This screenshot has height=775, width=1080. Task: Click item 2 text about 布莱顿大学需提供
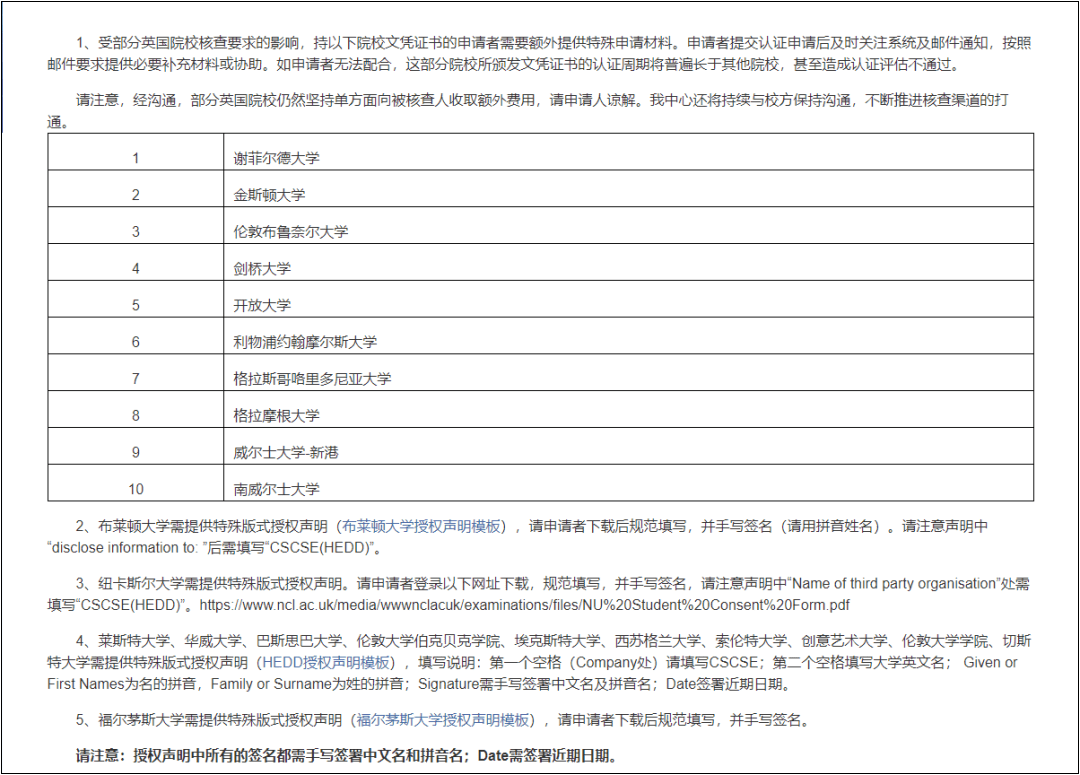[x=517, y=537]
